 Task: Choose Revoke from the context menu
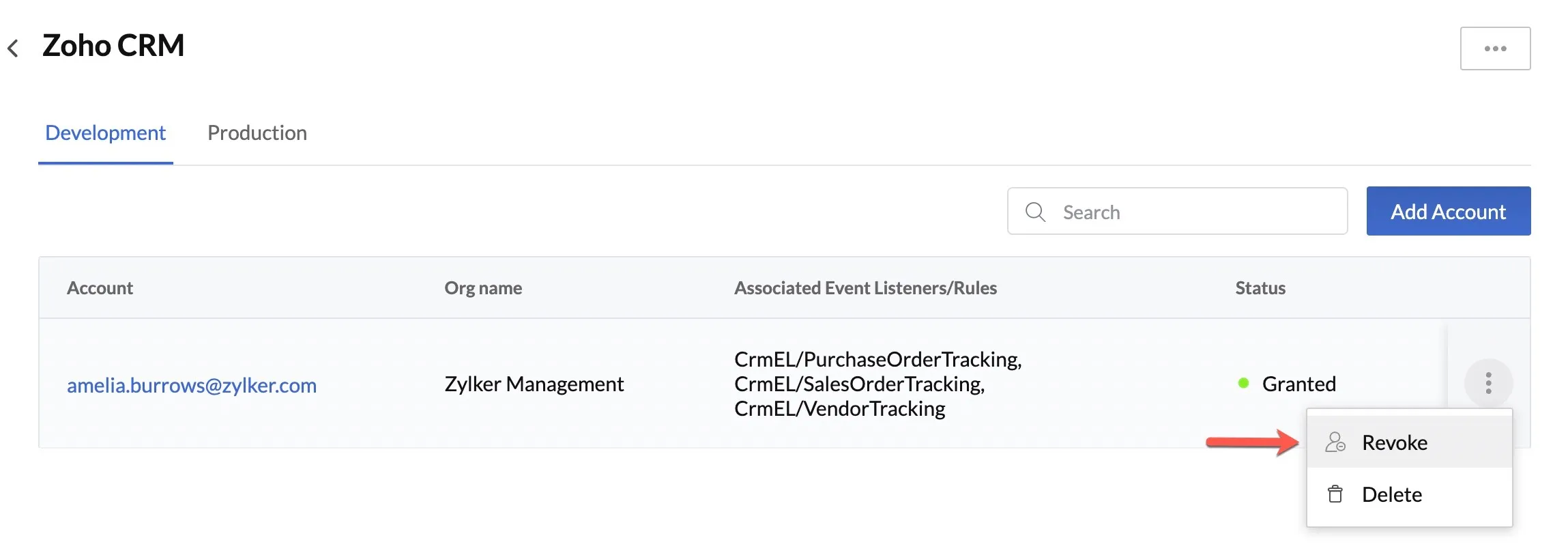point(1409,442)
